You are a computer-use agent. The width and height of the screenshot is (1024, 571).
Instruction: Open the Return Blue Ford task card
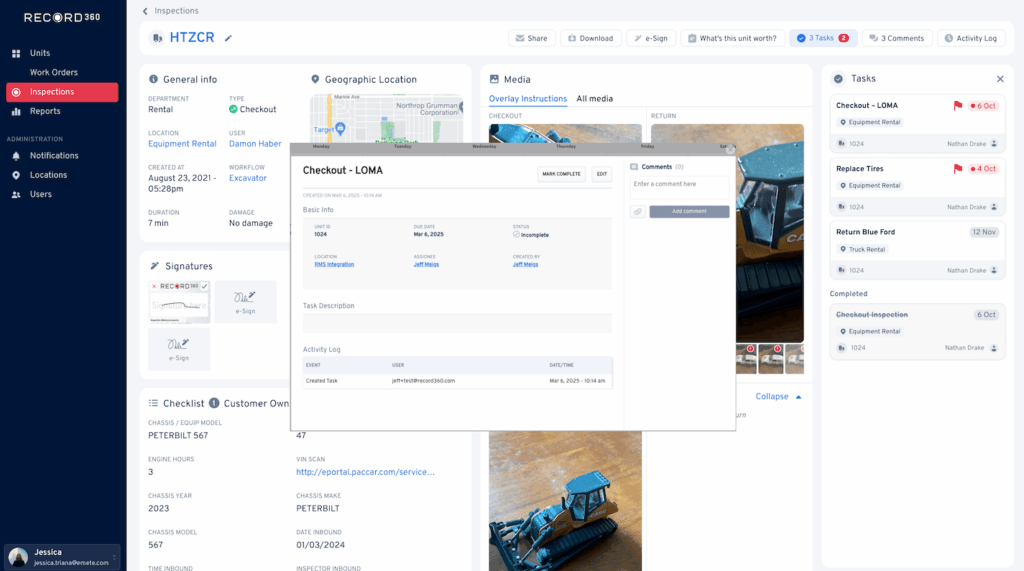pyautogui.click(x=917, y=250)
